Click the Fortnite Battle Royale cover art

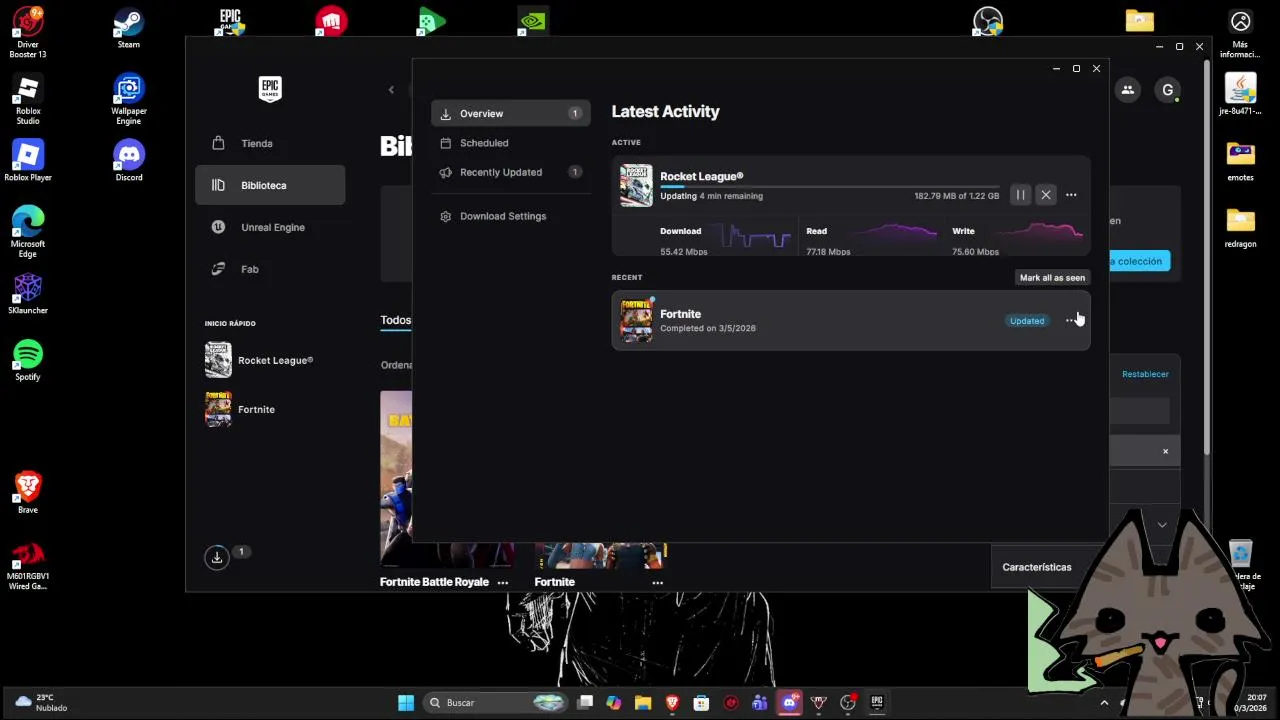pyautogui.click(x=396, y=480)
